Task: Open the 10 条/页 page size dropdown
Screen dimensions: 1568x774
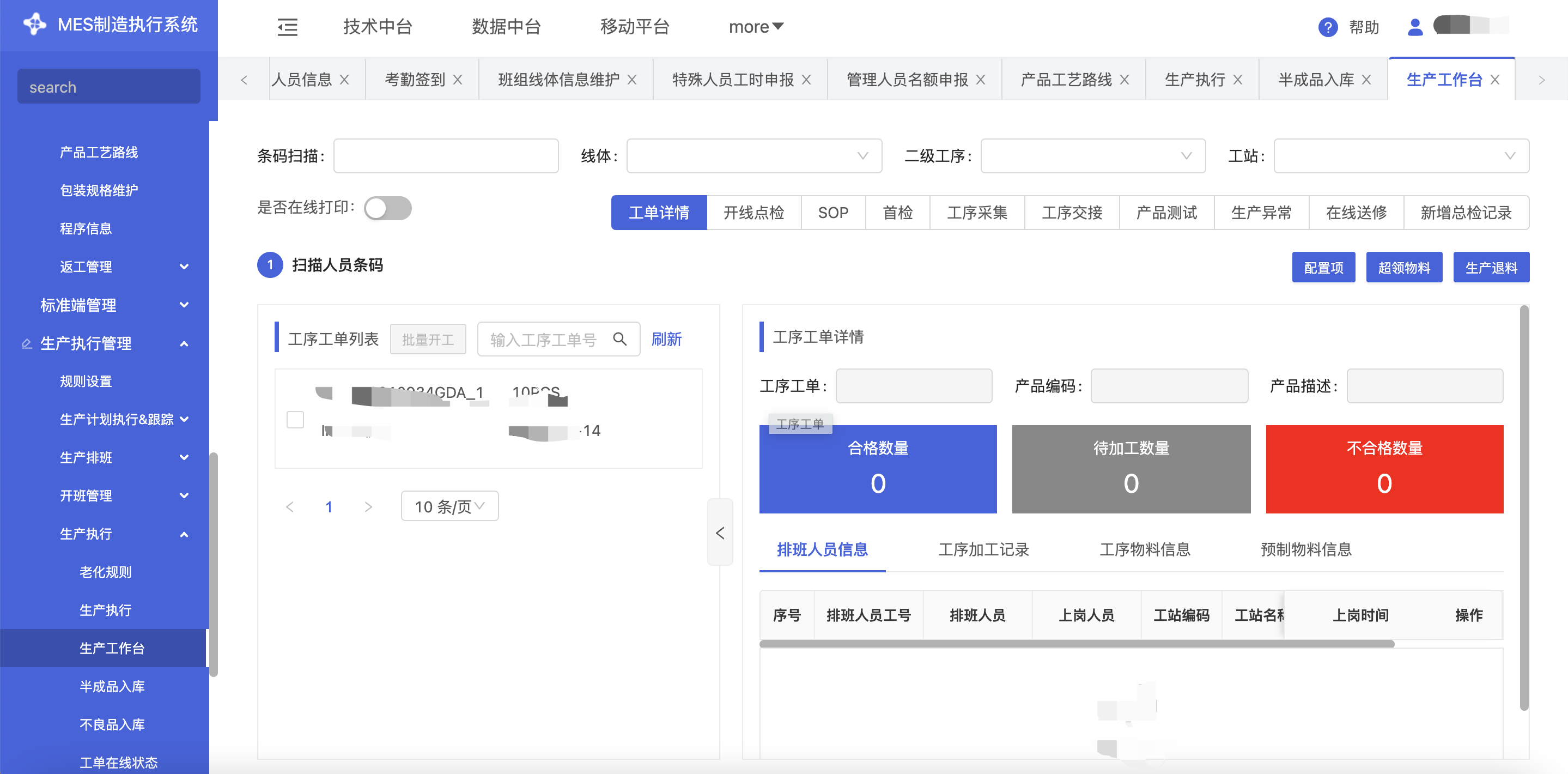Action: coord(449,506)
